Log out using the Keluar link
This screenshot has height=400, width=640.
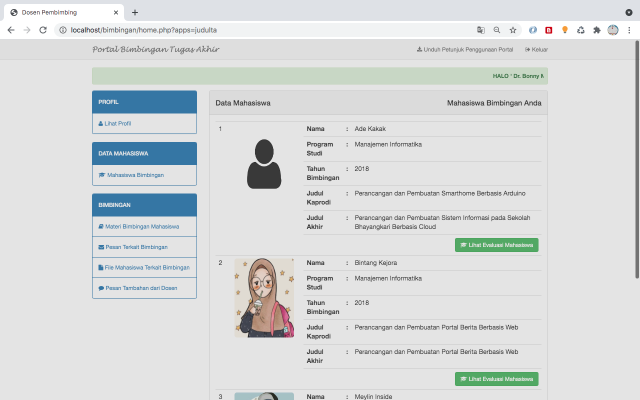pos(536,49)
